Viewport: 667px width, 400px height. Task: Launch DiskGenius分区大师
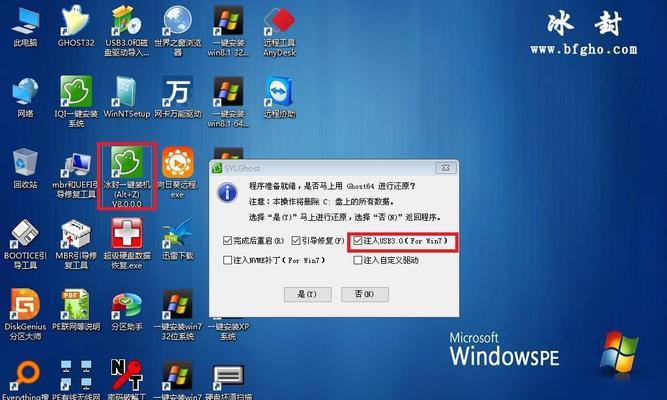pyautogui.click(x=26, y=315)
